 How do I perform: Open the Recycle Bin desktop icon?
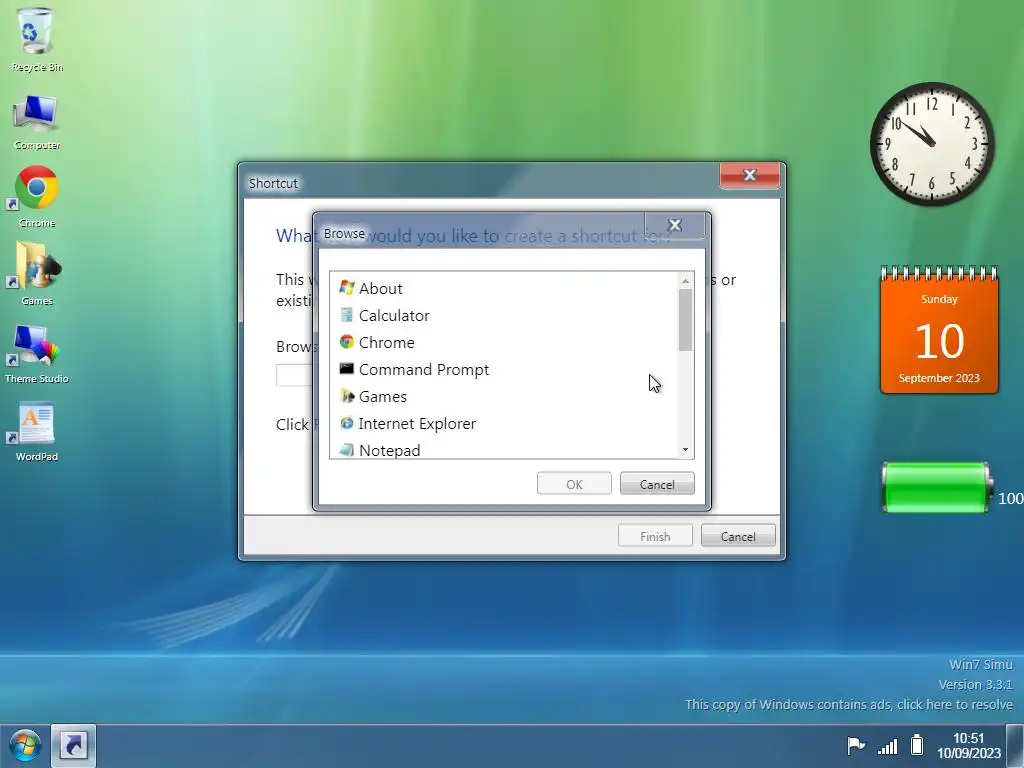pos(37,39)
